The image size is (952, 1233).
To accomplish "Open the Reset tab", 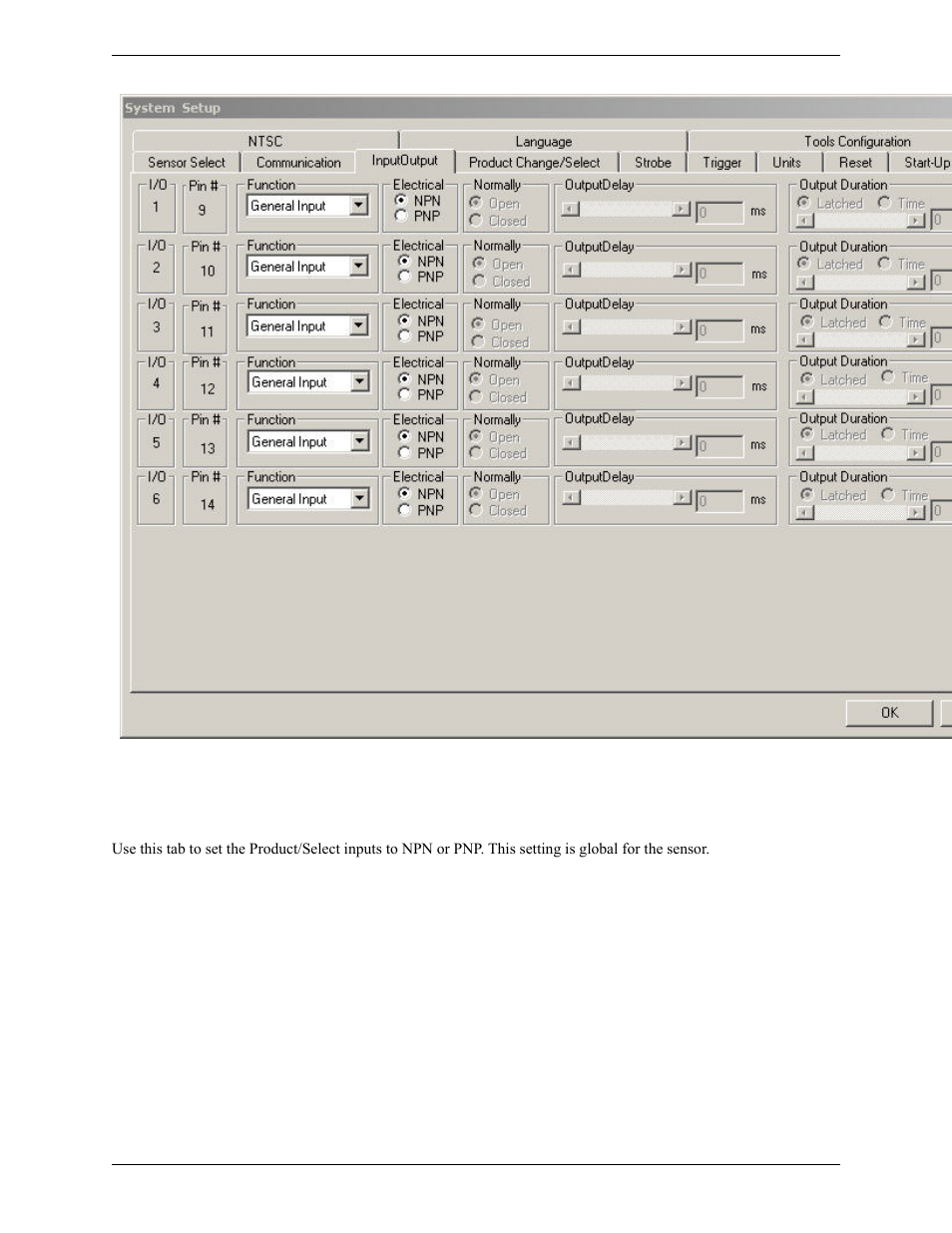I will click(x=855, y=163).
